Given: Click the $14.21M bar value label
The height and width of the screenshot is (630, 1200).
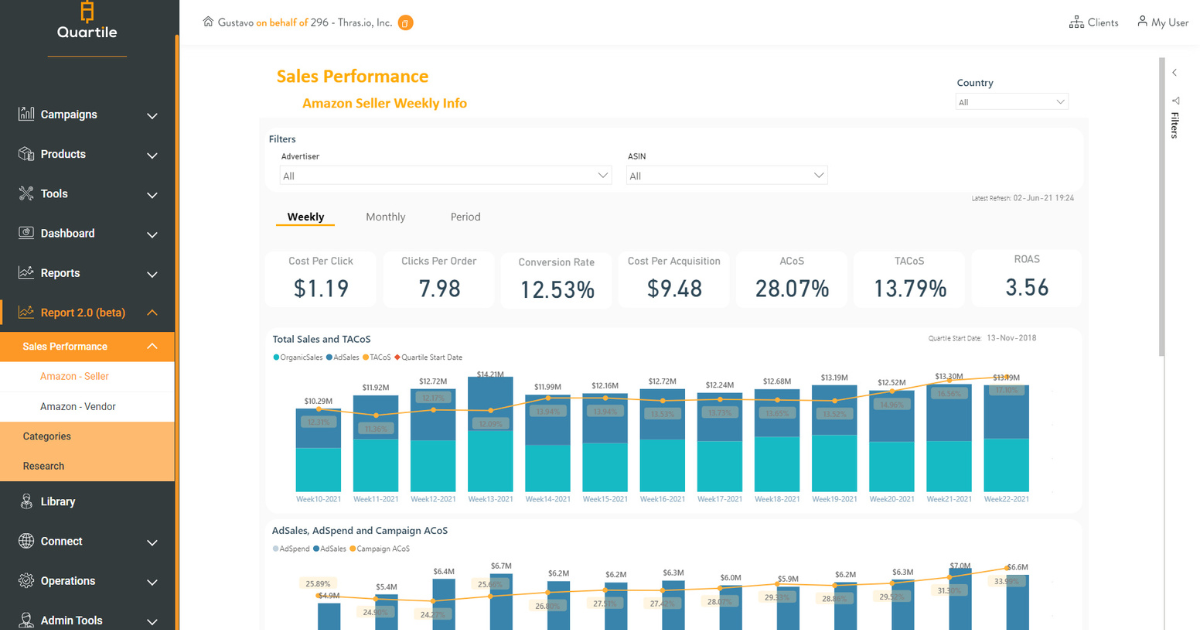Looking at the screenshot, I should point(490,374).
